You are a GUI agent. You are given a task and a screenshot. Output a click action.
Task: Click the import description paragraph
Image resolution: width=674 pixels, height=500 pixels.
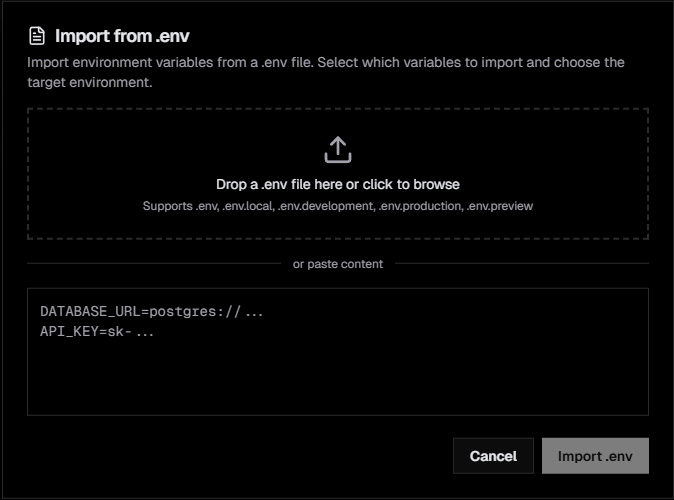[326, 62]
